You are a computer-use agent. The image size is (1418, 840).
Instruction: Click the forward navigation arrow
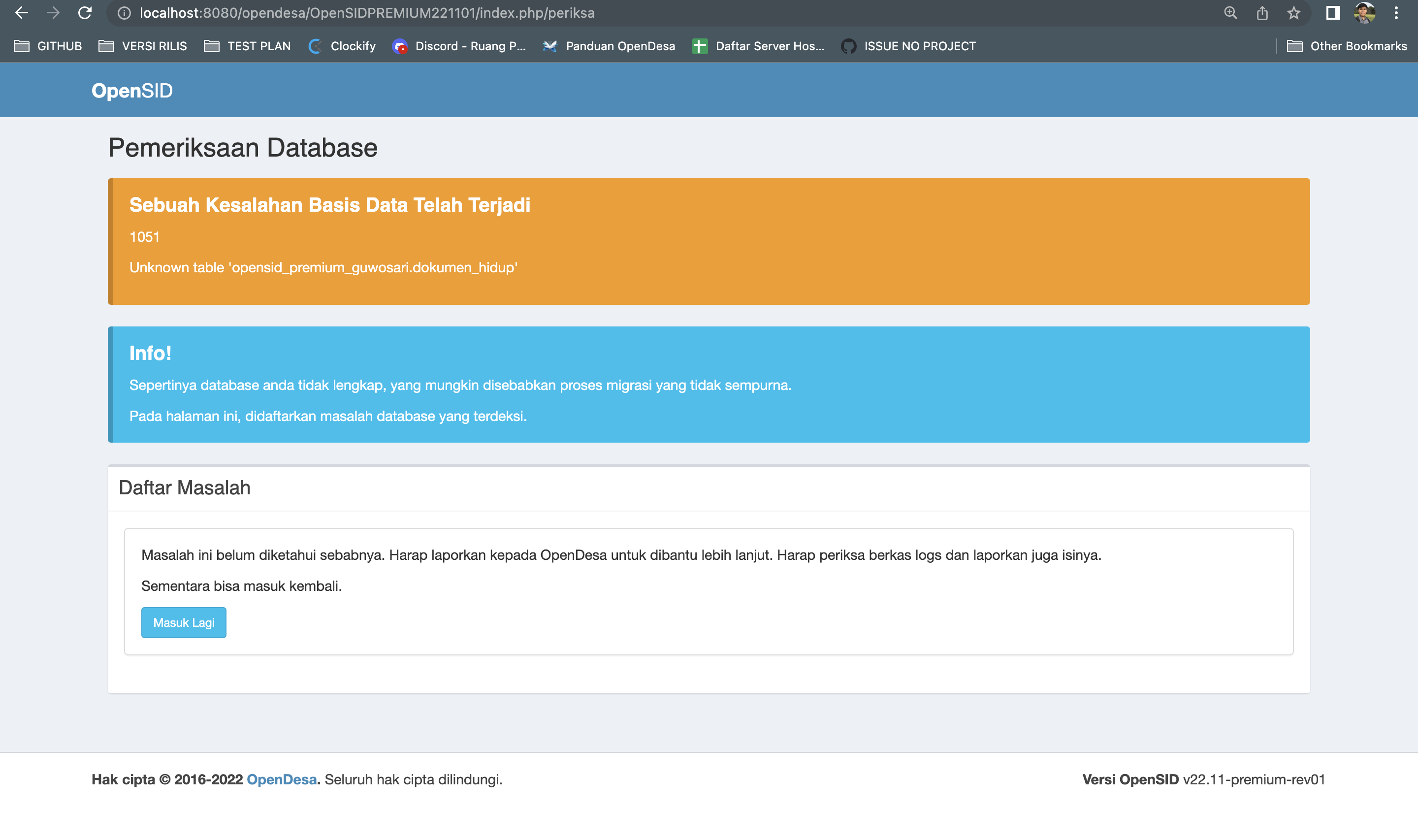click(x=53, y=12)
